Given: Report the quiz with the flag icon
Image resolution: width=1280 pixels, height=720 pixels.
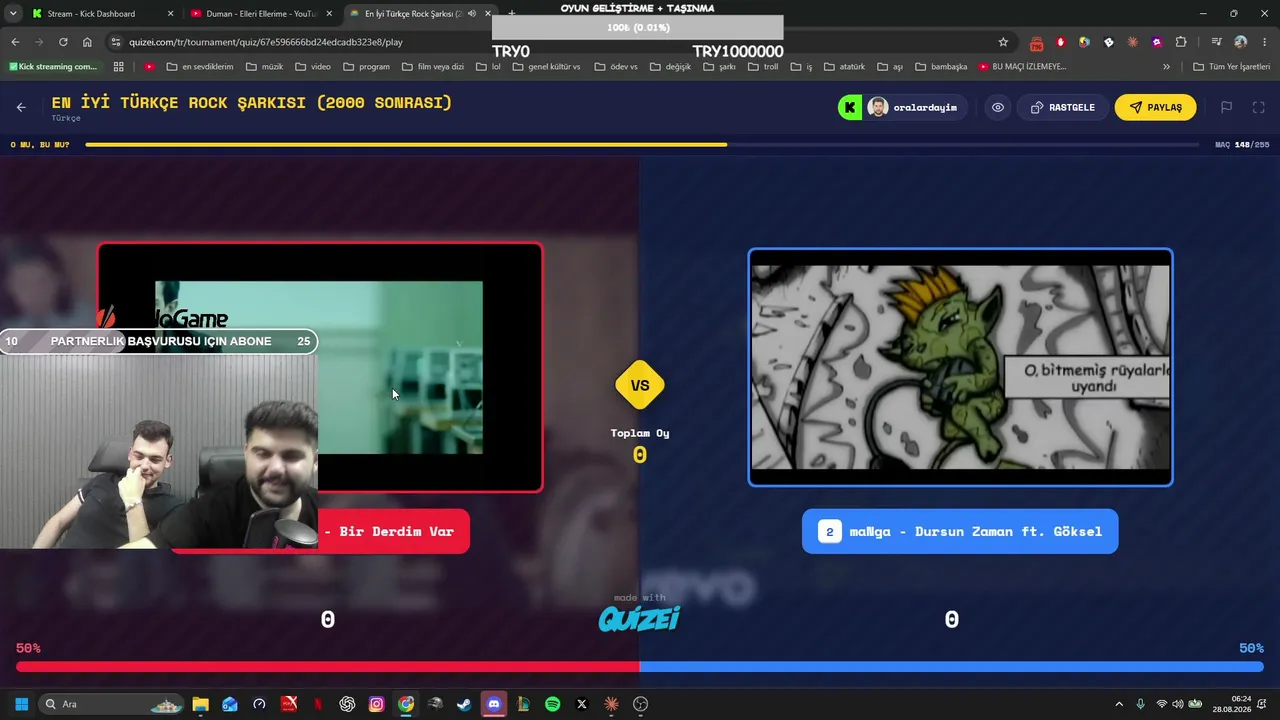Looking at the screenshot, I should [x=1226, y=107].
